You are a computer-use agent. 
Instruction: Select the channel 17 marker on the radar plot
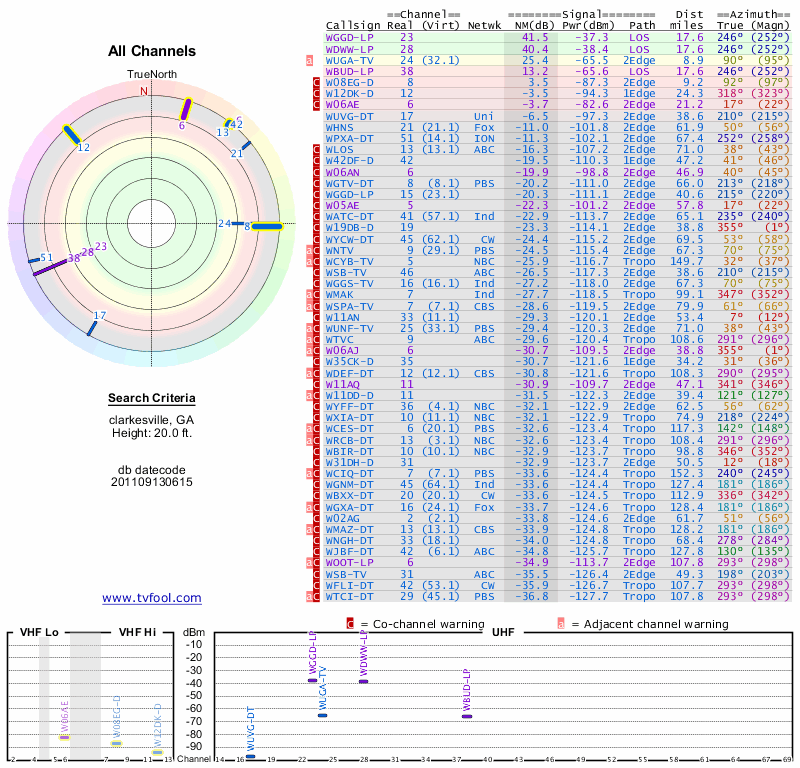(93, 327)
